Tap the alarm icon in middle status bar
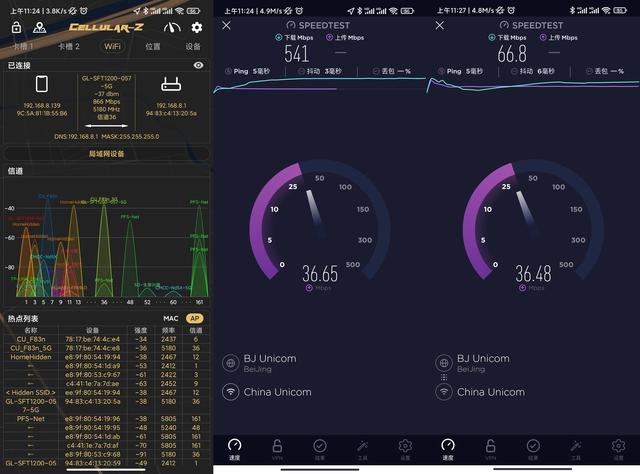The image size is (640, 474). coord(299,11)
